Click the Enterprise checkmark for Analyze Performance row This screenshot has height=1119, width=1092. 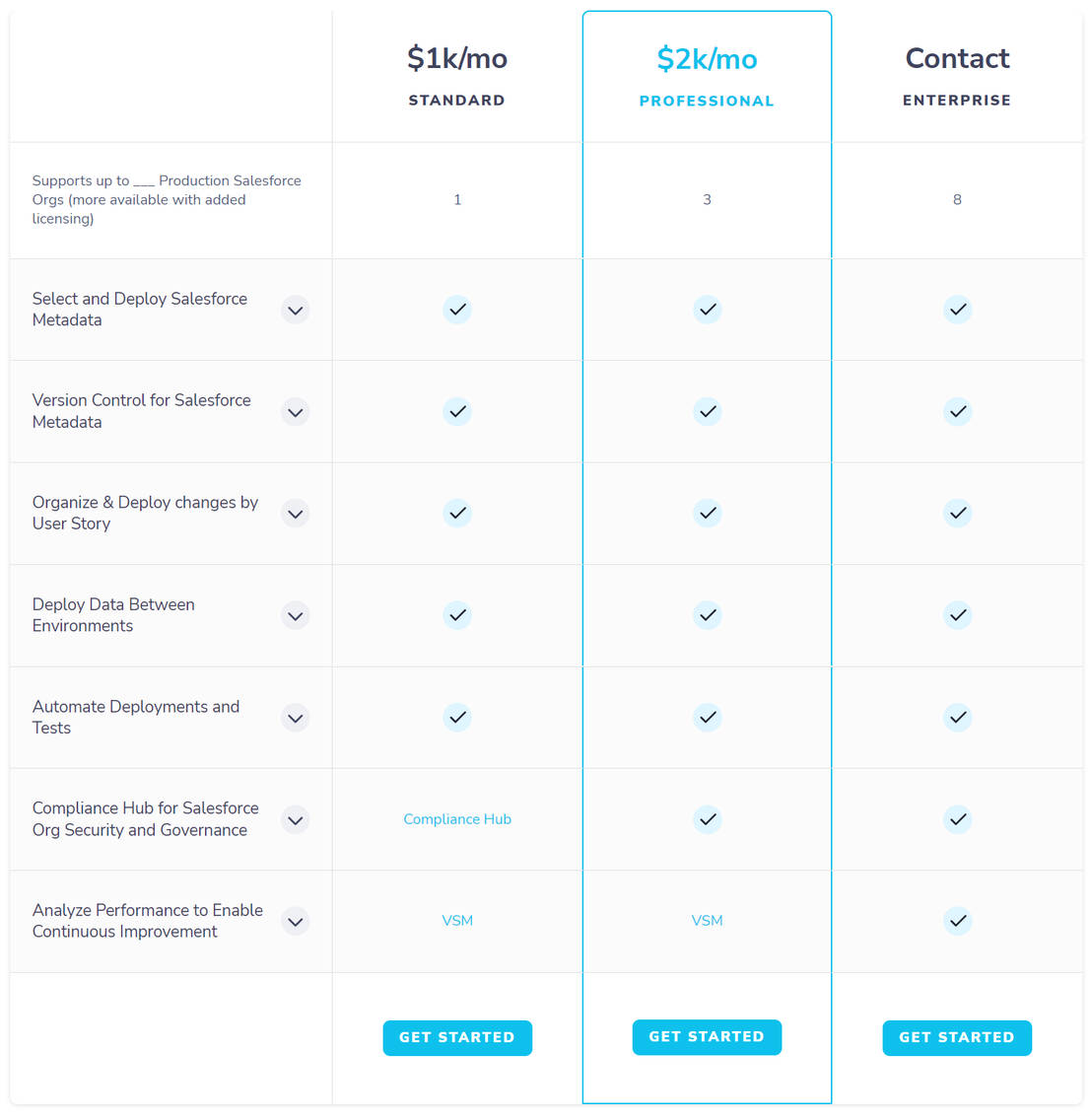[x=957, y=921]
